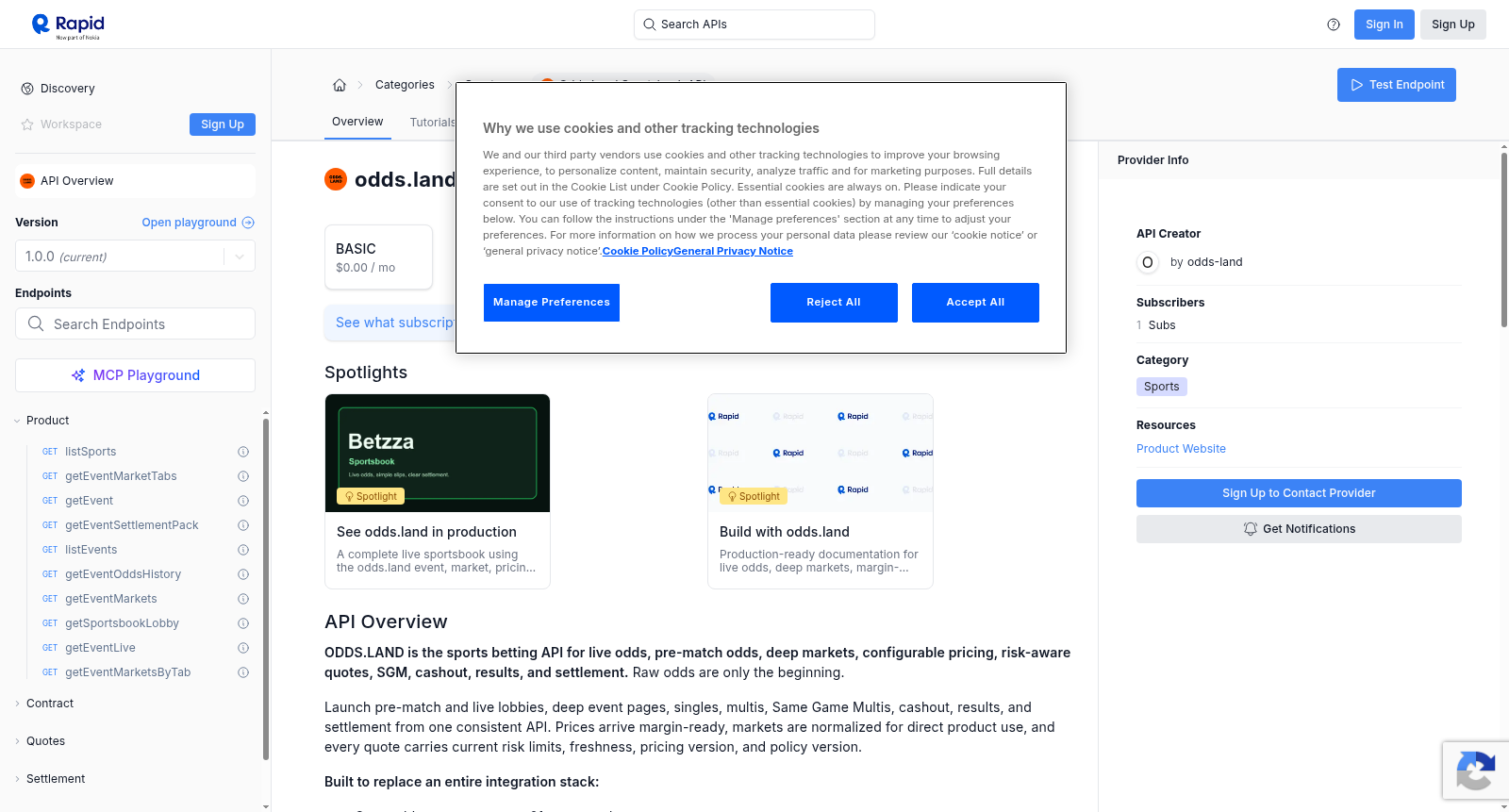Select API Overview in sidebar
This screenshot has height=812, width=1509.
coord(135,181)
